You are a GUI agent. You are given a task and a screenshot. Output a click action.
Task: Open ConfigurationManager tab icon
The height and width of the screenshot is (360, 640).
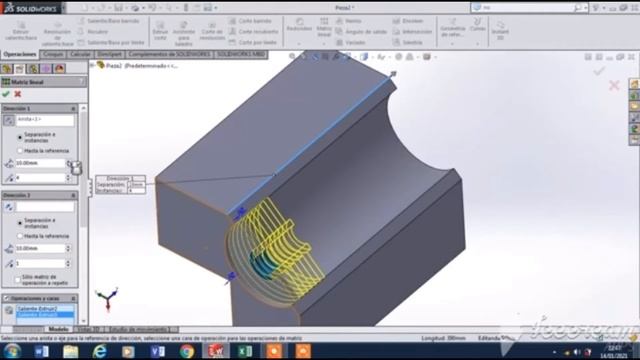tap(33, 69)
